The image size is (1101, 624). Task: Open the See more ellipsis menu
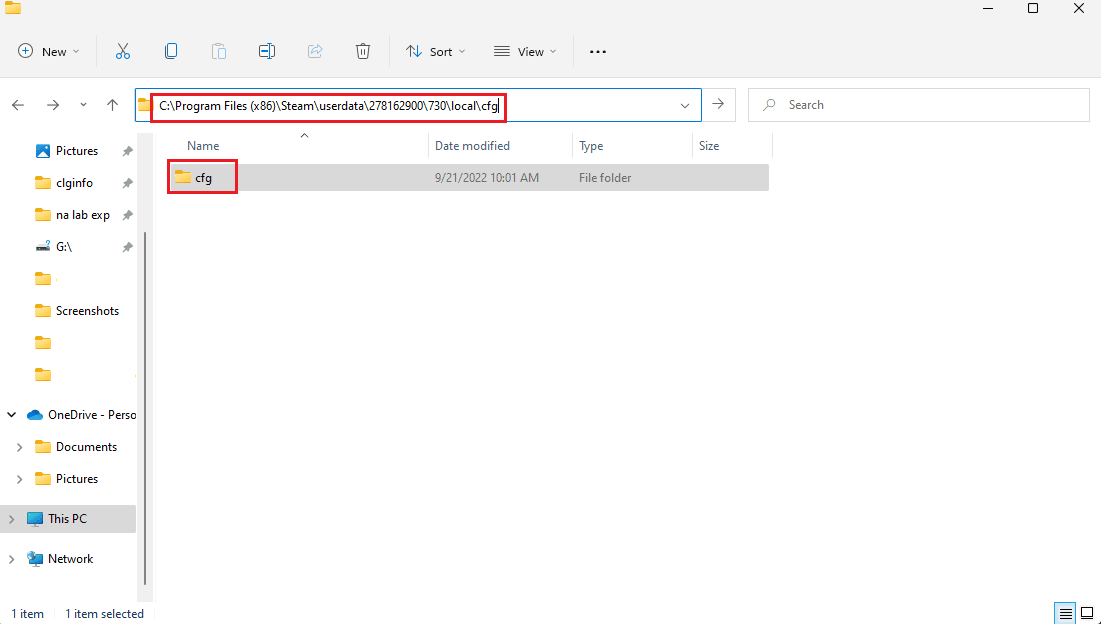click(598, 51)
